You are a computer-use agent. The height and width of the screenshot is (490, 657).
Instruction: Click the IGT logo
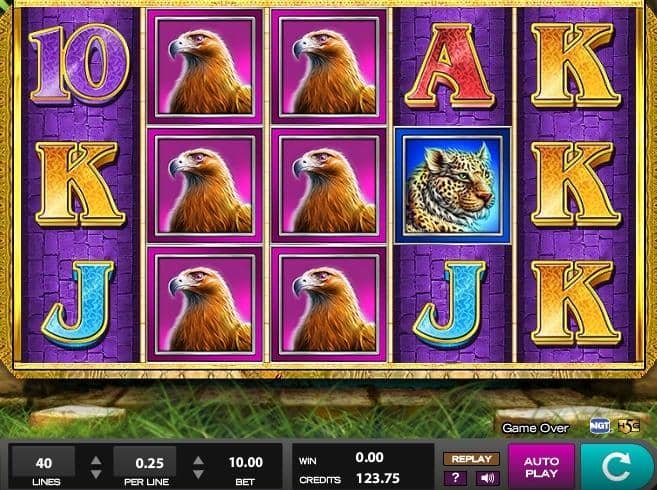600,426
